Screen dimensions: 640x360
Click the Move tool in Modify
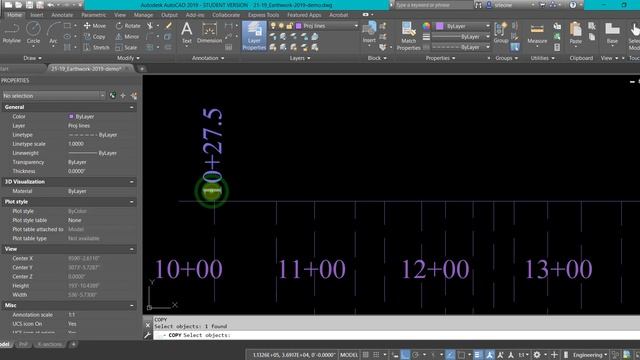(95, 26)
